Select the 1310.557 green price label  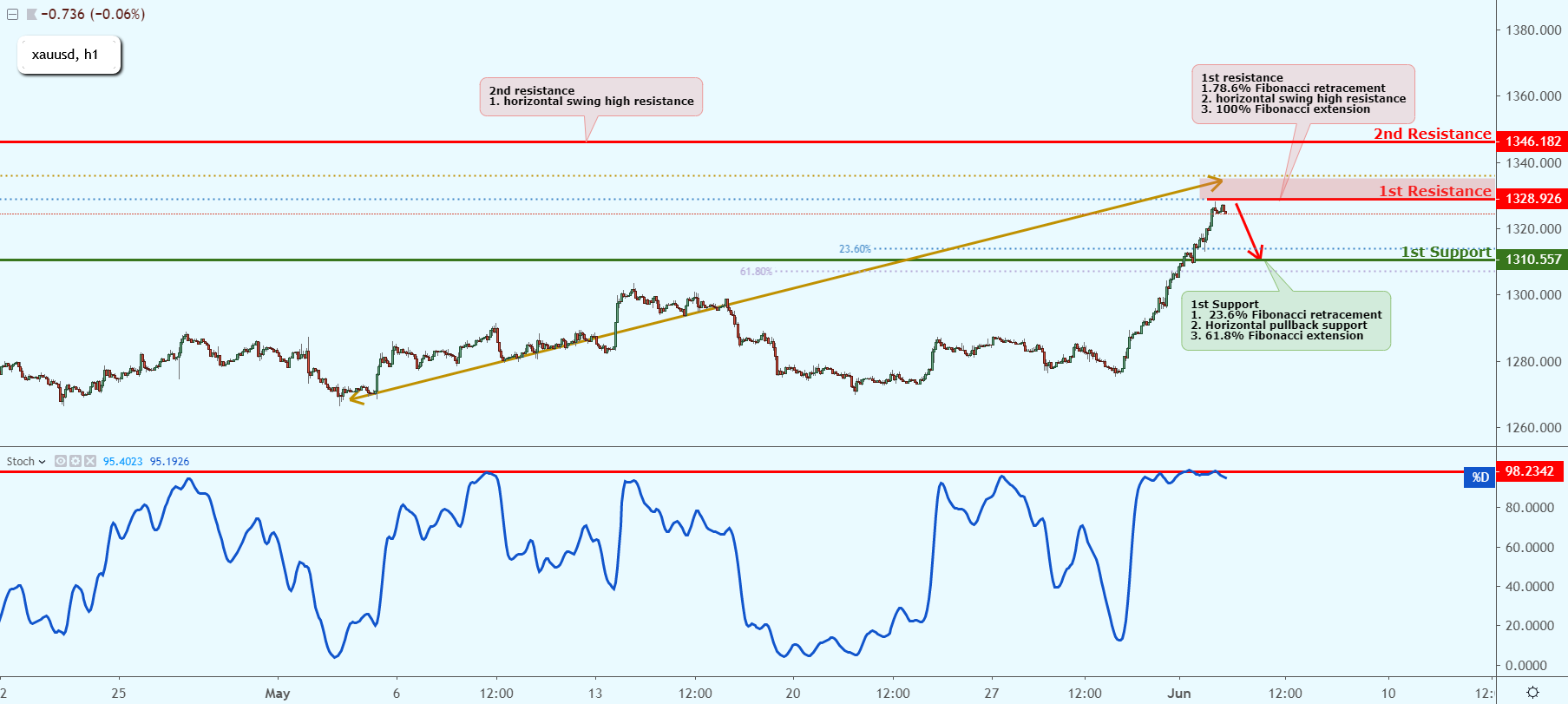pos(1532,260)
